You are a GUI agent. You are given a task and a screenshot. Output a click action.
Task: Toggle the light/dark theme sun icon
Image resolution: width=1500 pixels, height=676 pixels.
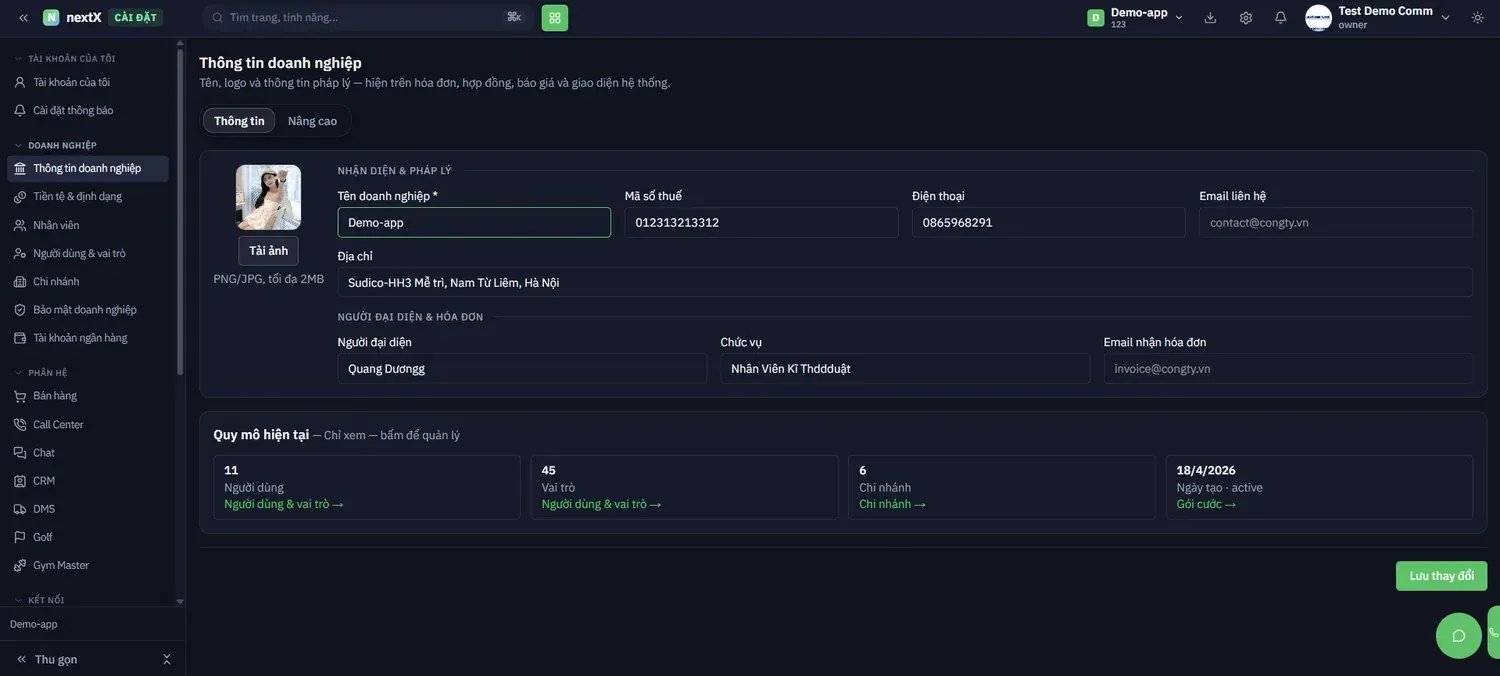pyautogui.click(x=1478, y=17)
